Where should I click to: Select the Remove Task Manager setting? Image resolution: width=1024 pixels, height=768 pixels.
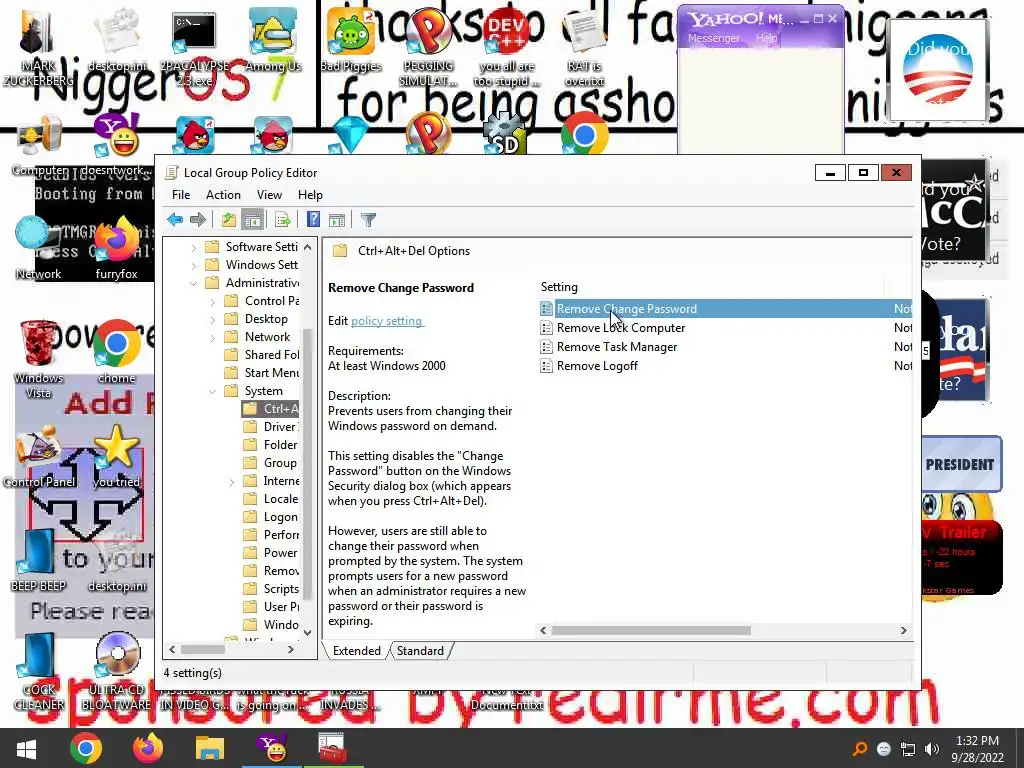point(616,347)
